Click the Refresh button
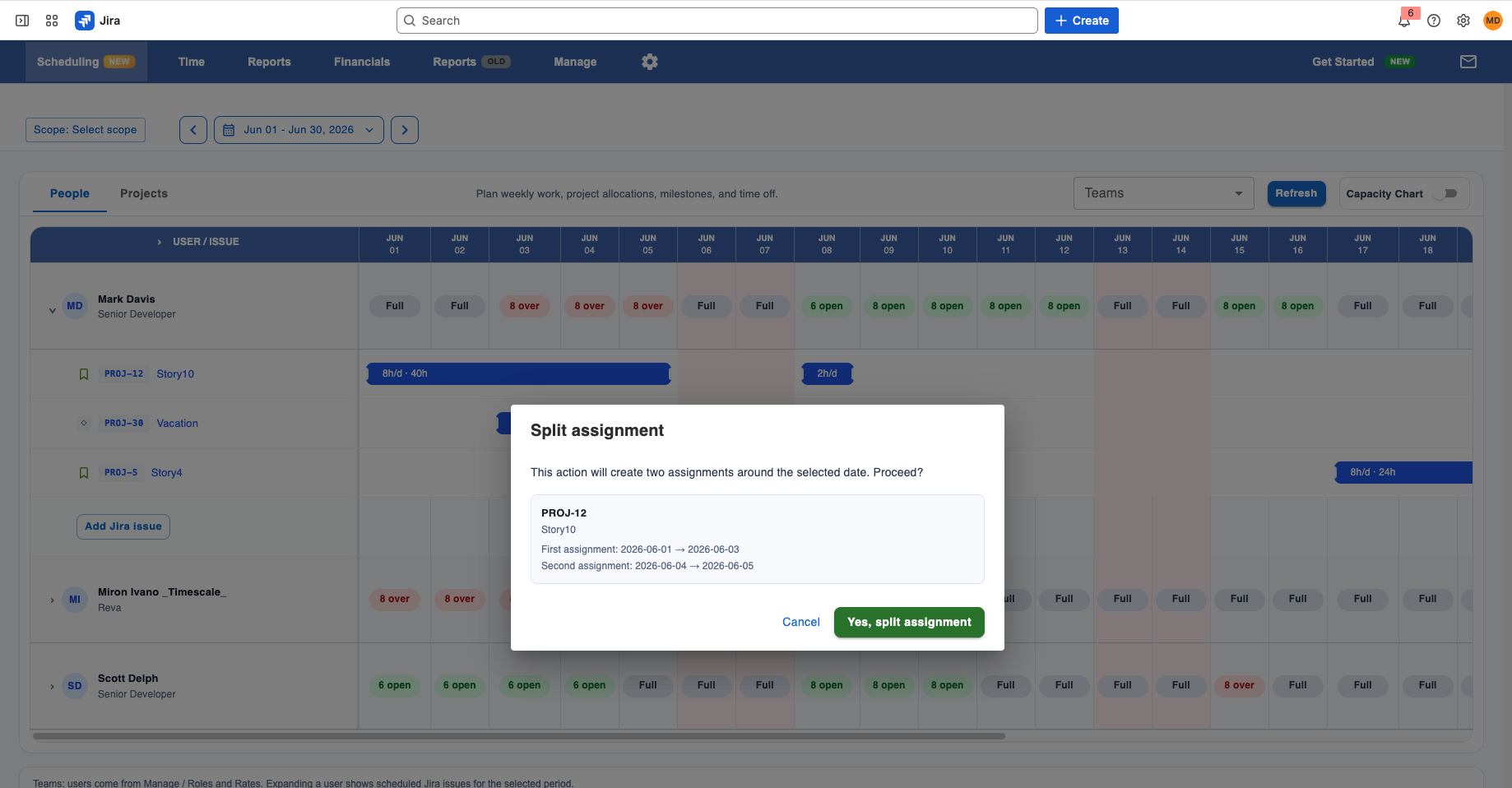This screenshot has height=788, width=1512. 1296,193
